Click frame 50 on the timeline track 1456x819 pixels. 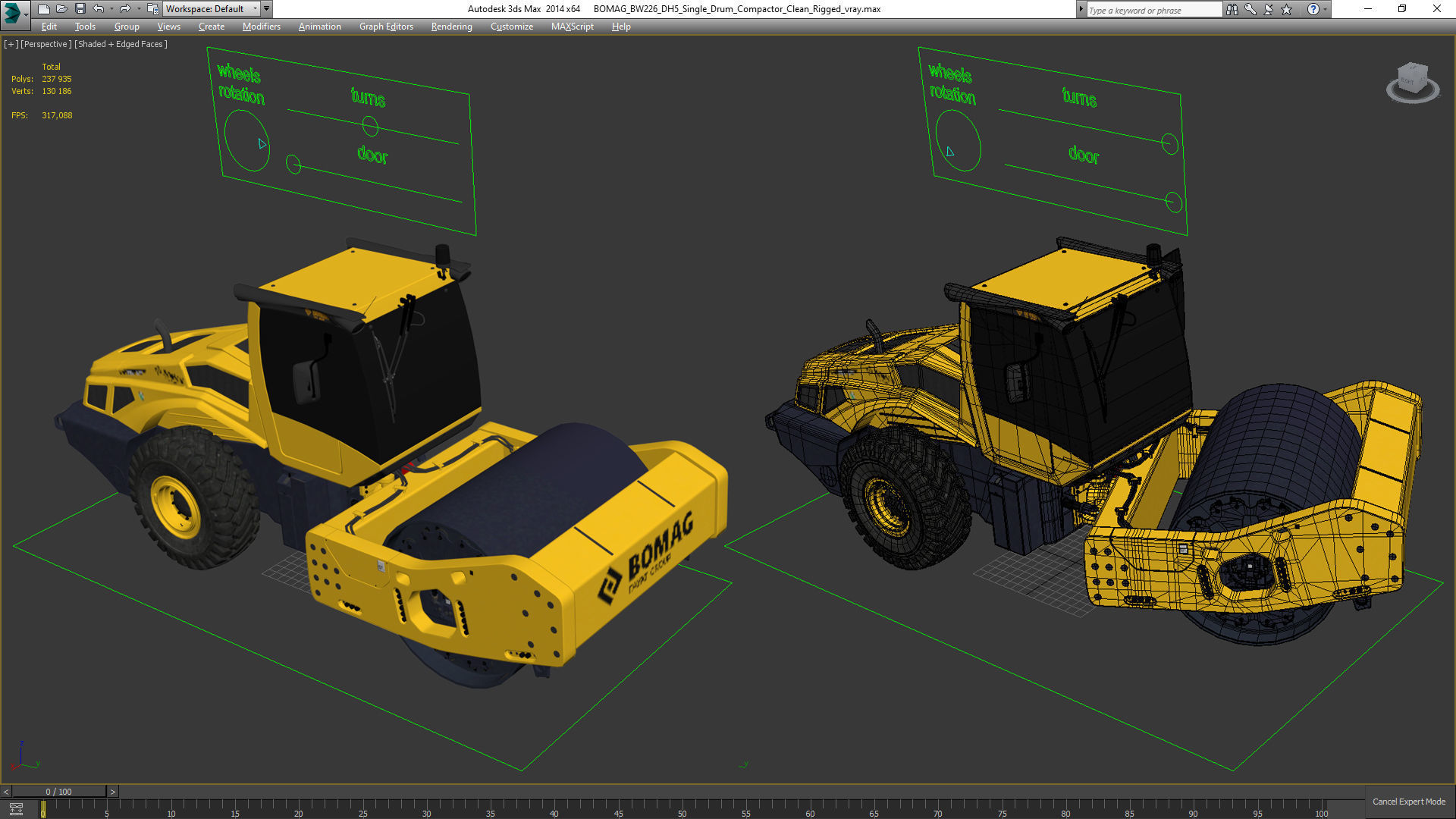[x=681, y=808]
